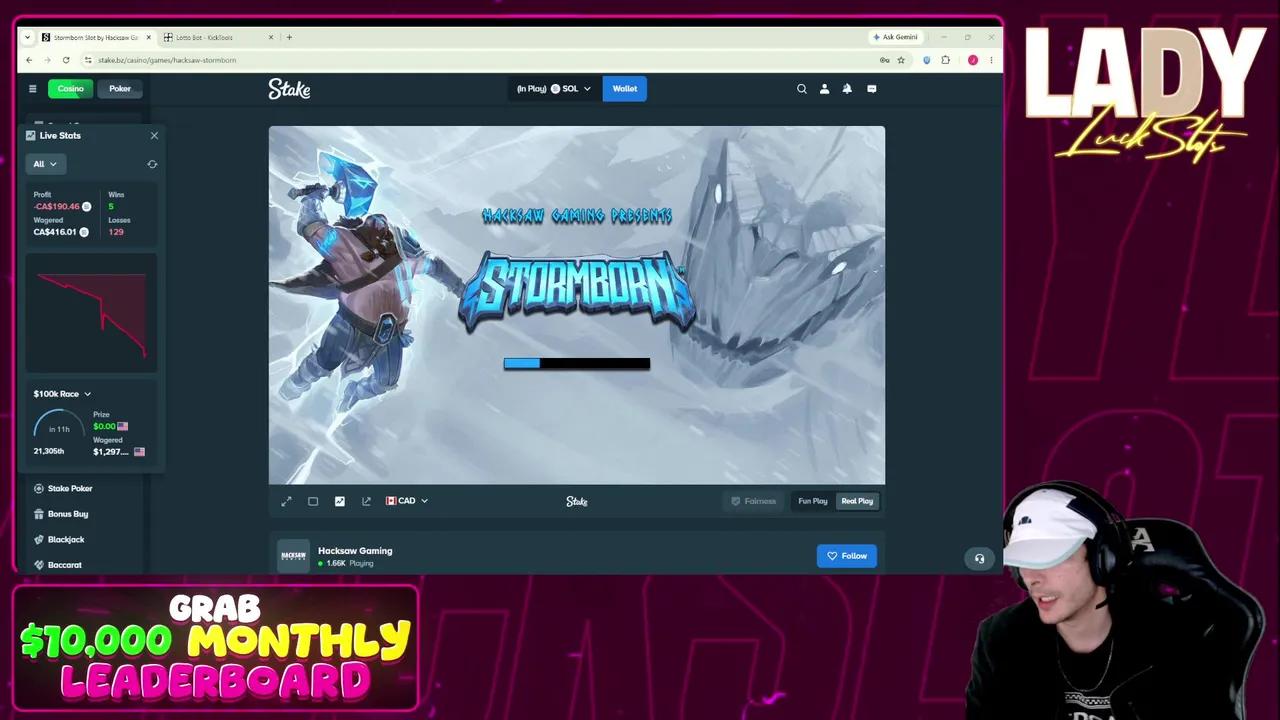Enter fullscreen mode for the game
The height and width of the screenshot is (720, 1280).
[x=286, y=501]
